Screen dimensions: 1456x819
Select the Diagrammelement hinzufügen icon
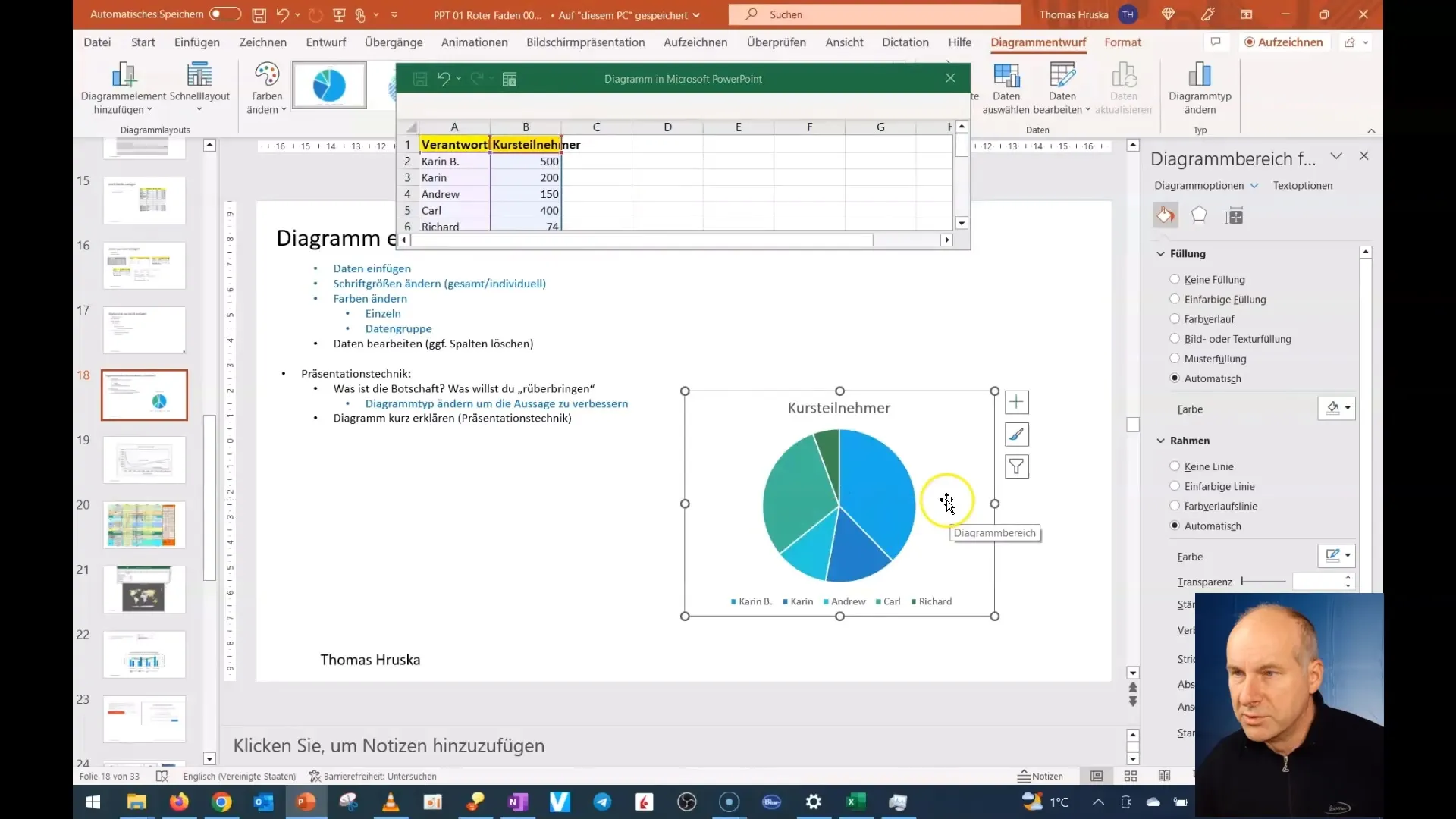coord(122,73)
